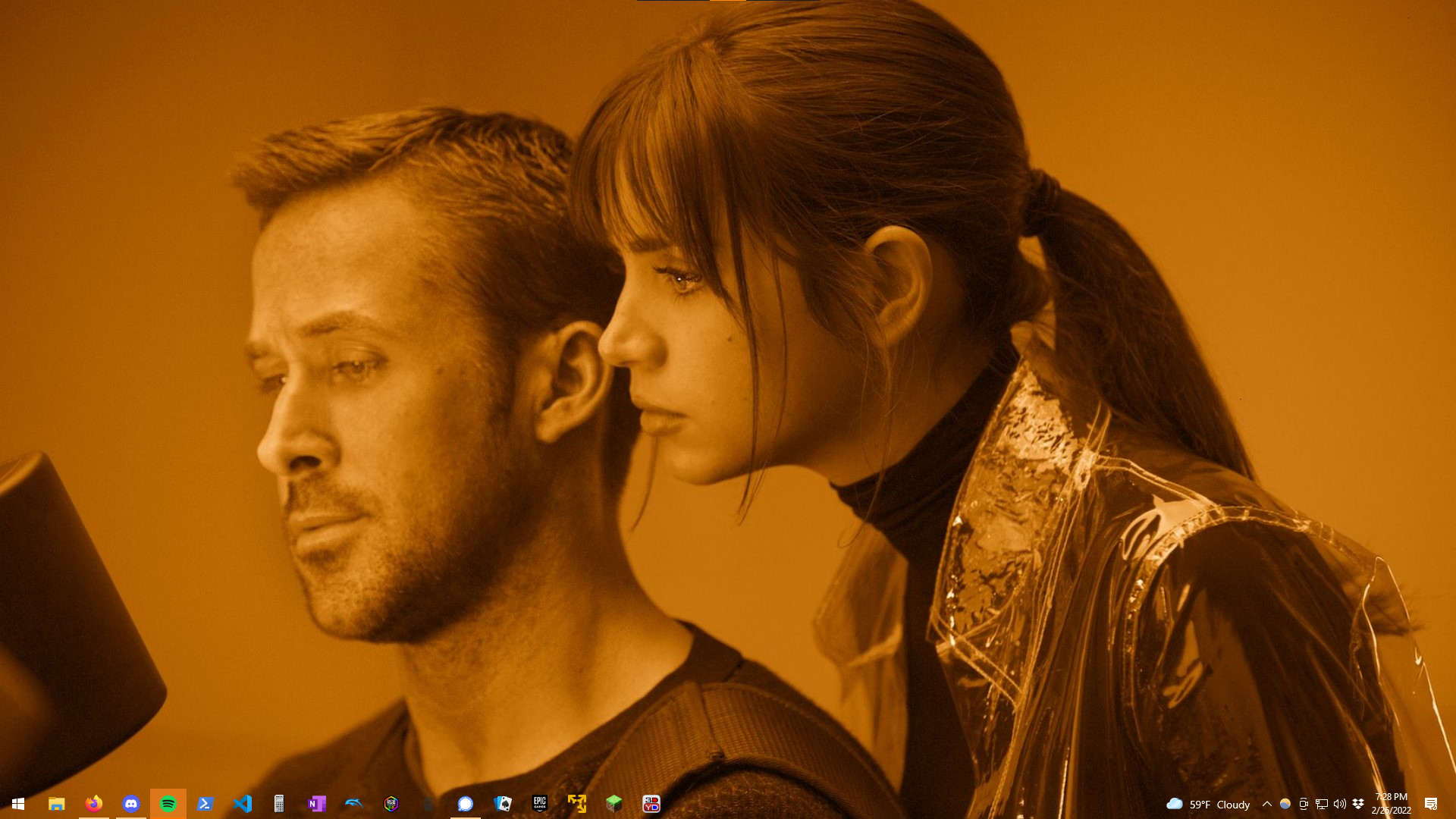Launch Minecraft from taskbar

coord(614,804)
